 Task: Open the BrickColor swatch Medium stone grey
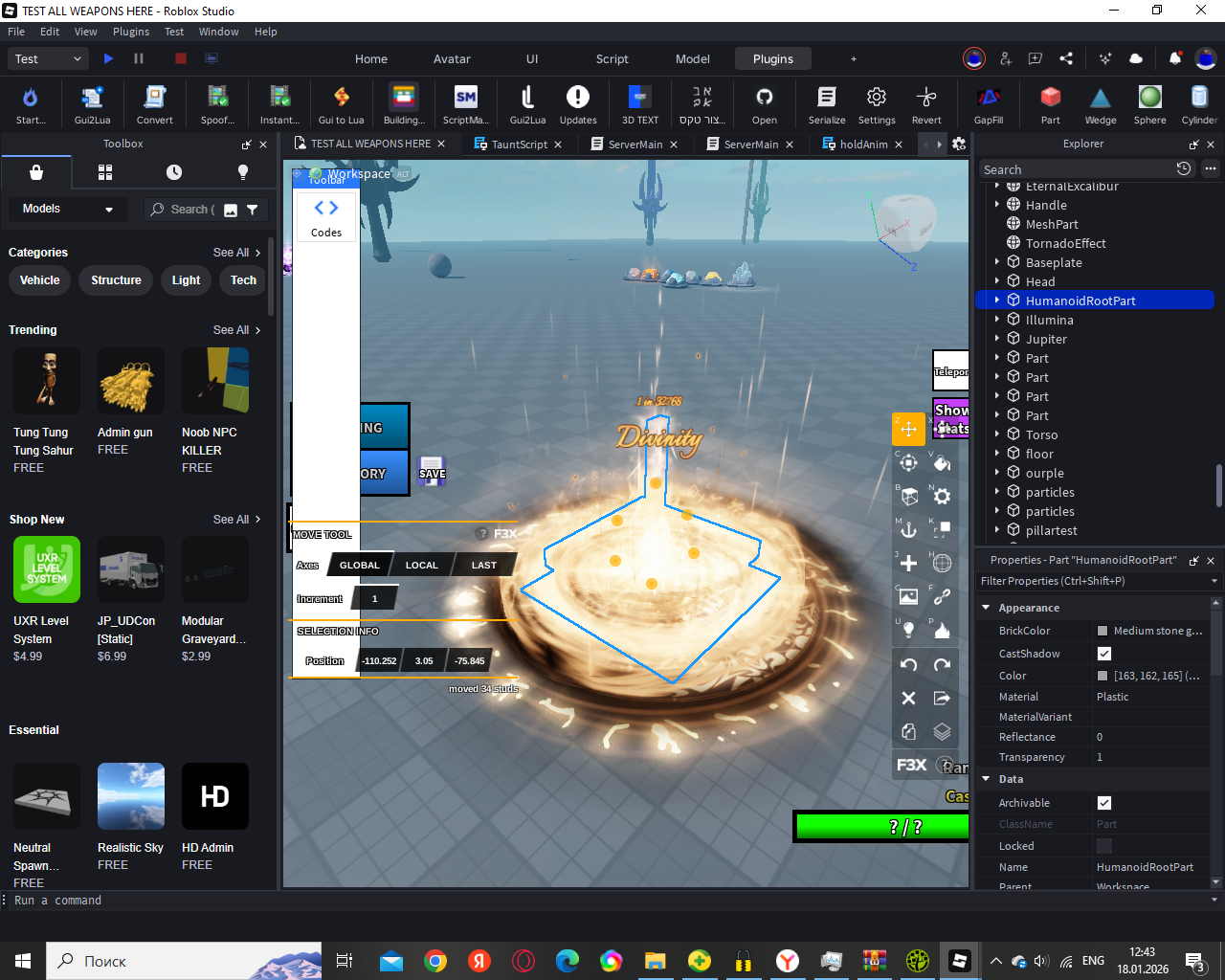point(1102,631)
